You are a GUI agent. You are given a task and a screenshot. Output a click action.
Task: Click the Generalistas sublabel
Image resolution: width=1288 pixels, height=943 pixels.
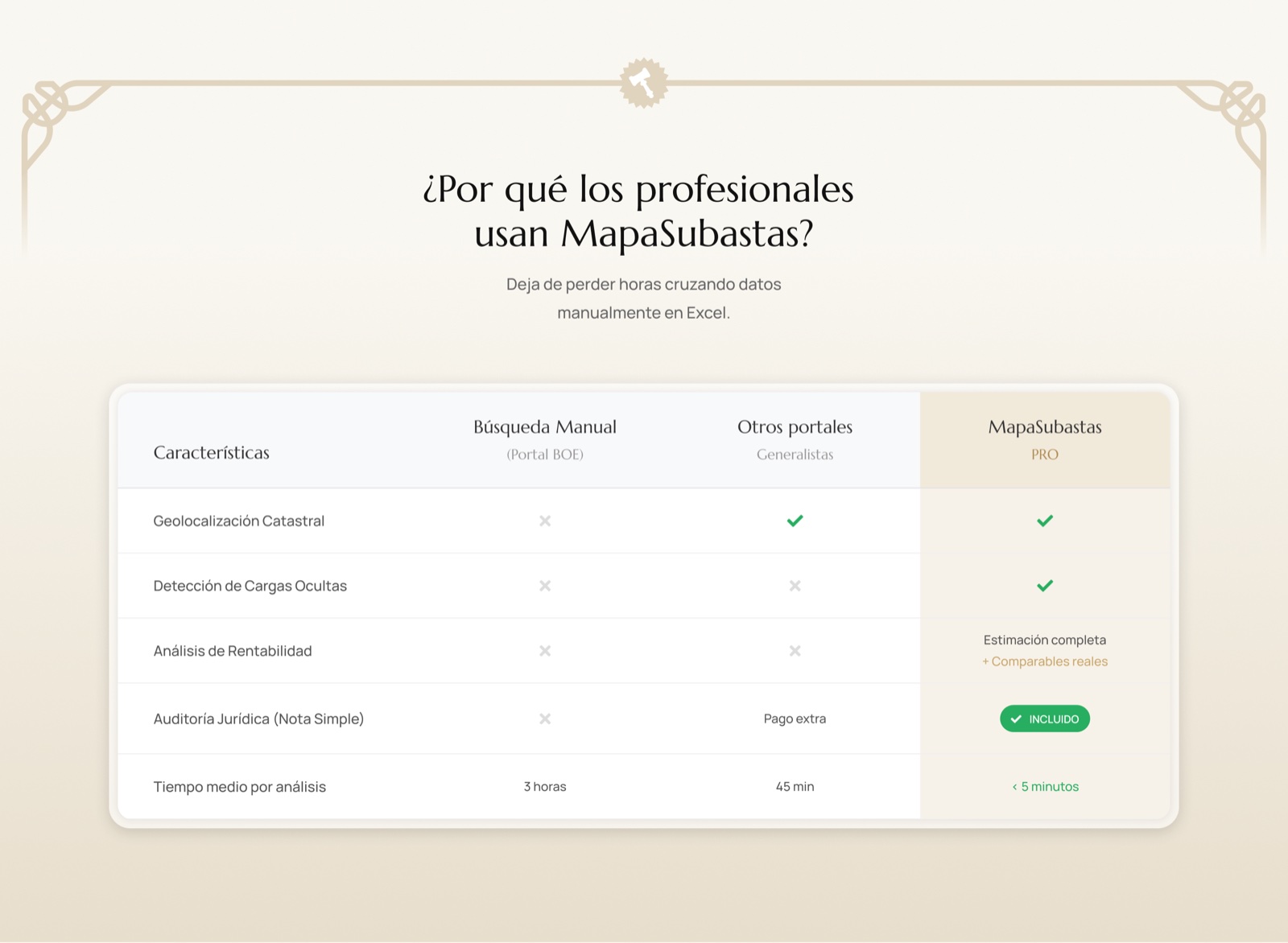coord(795,454)
